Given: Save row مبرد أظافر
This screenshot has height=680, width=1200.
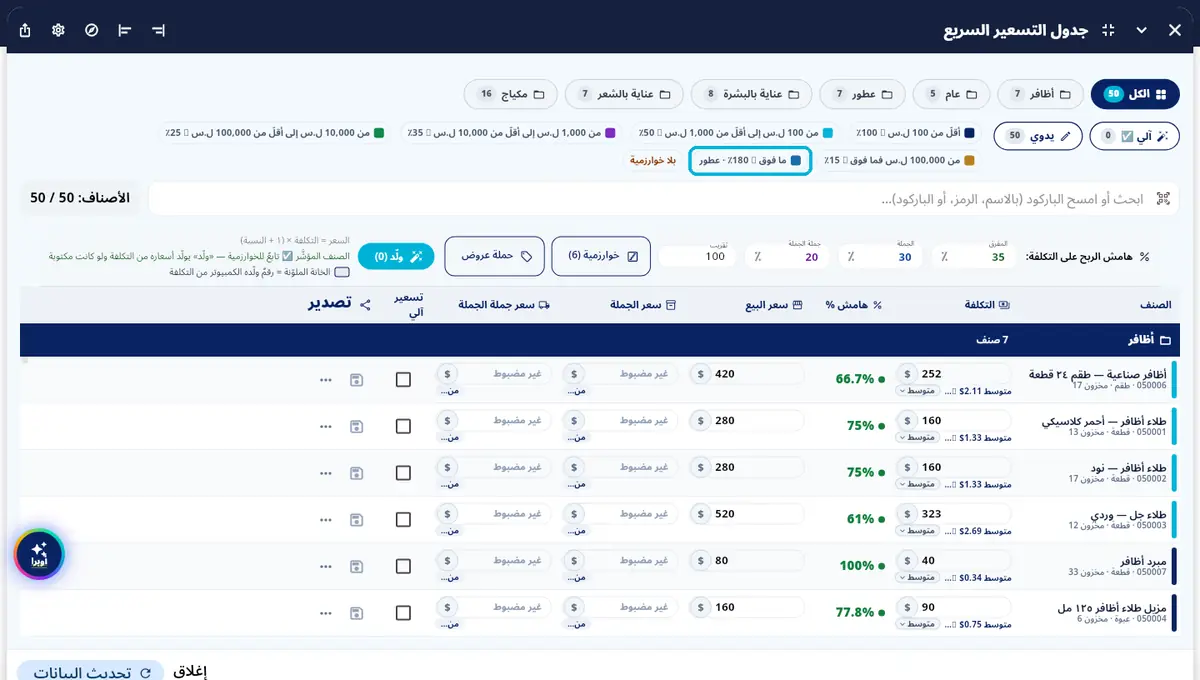Looking at the screenshot, I should pos(357,567).
